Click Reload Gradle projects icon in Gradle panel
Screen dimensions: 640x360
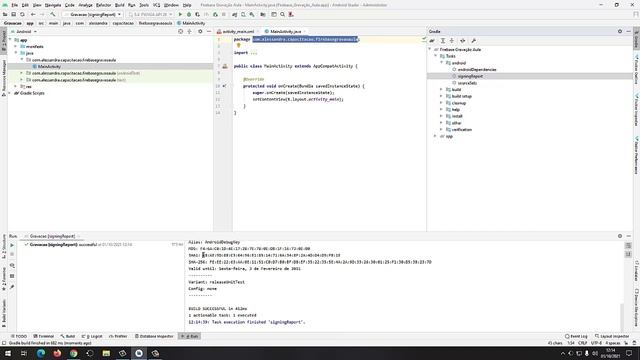[432, 41]
